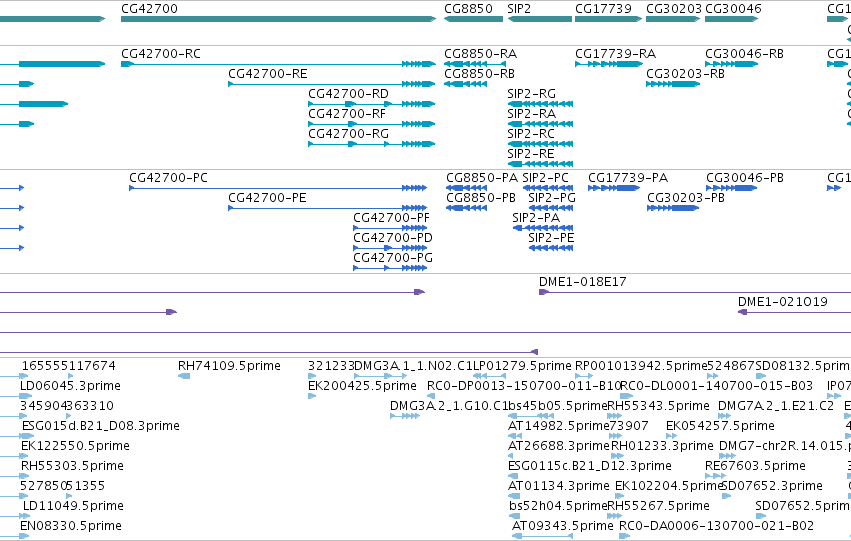
Task: Select the CG30203 gene label
Action: click(x=674, y=9)
